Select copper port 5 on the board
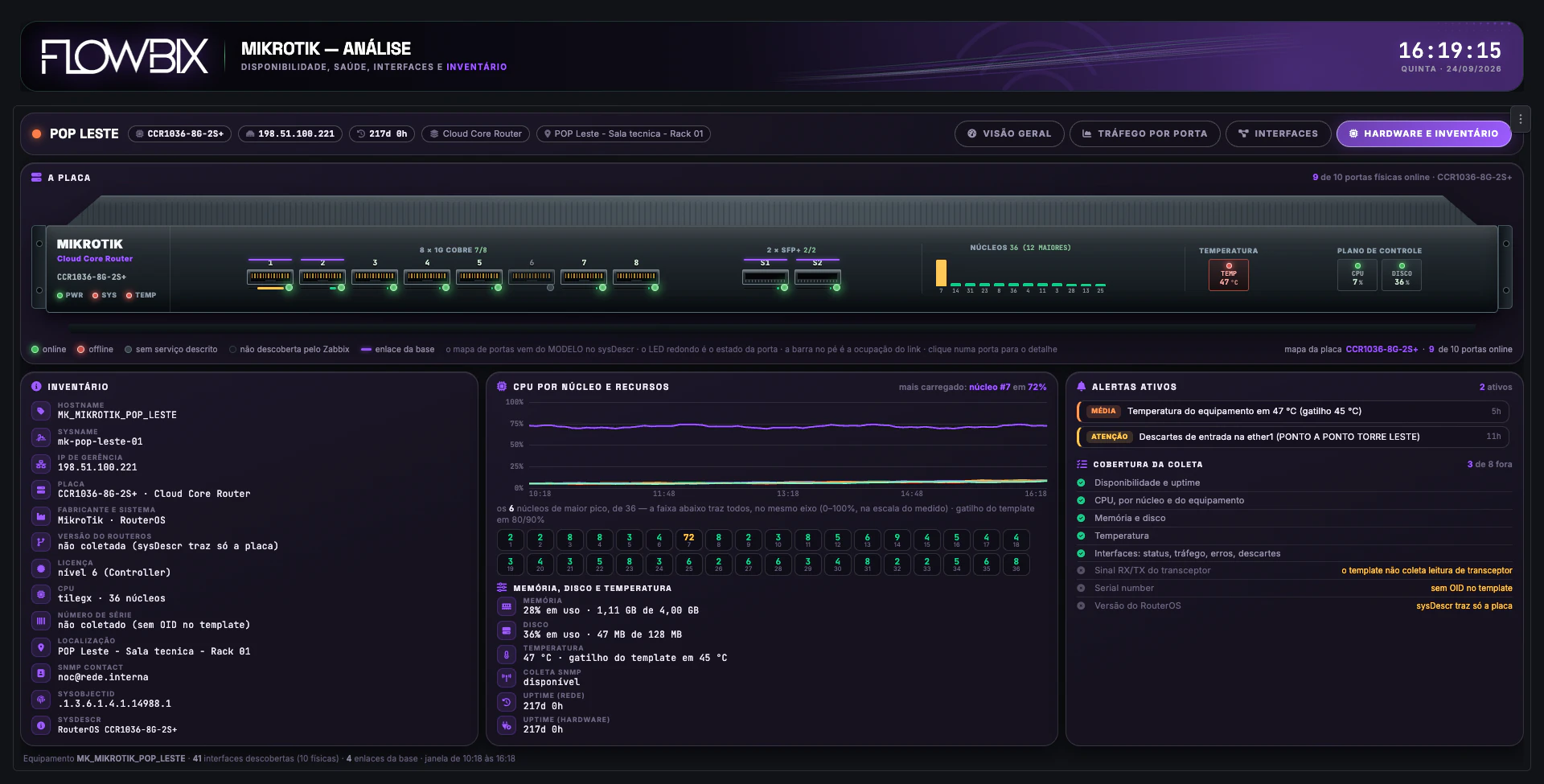Image resolution: width=1544 pixels, height=784 pixels. [479, 277]
